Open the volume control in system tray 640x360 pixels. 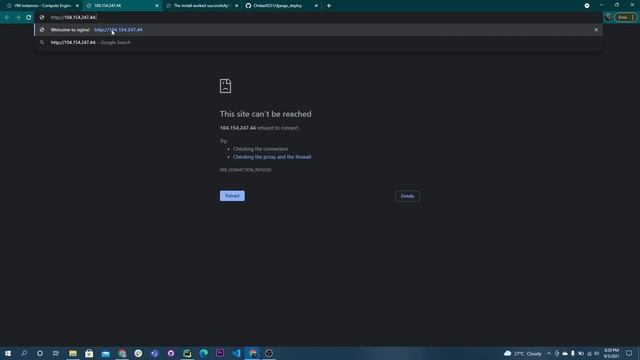[x=597, y=353]
